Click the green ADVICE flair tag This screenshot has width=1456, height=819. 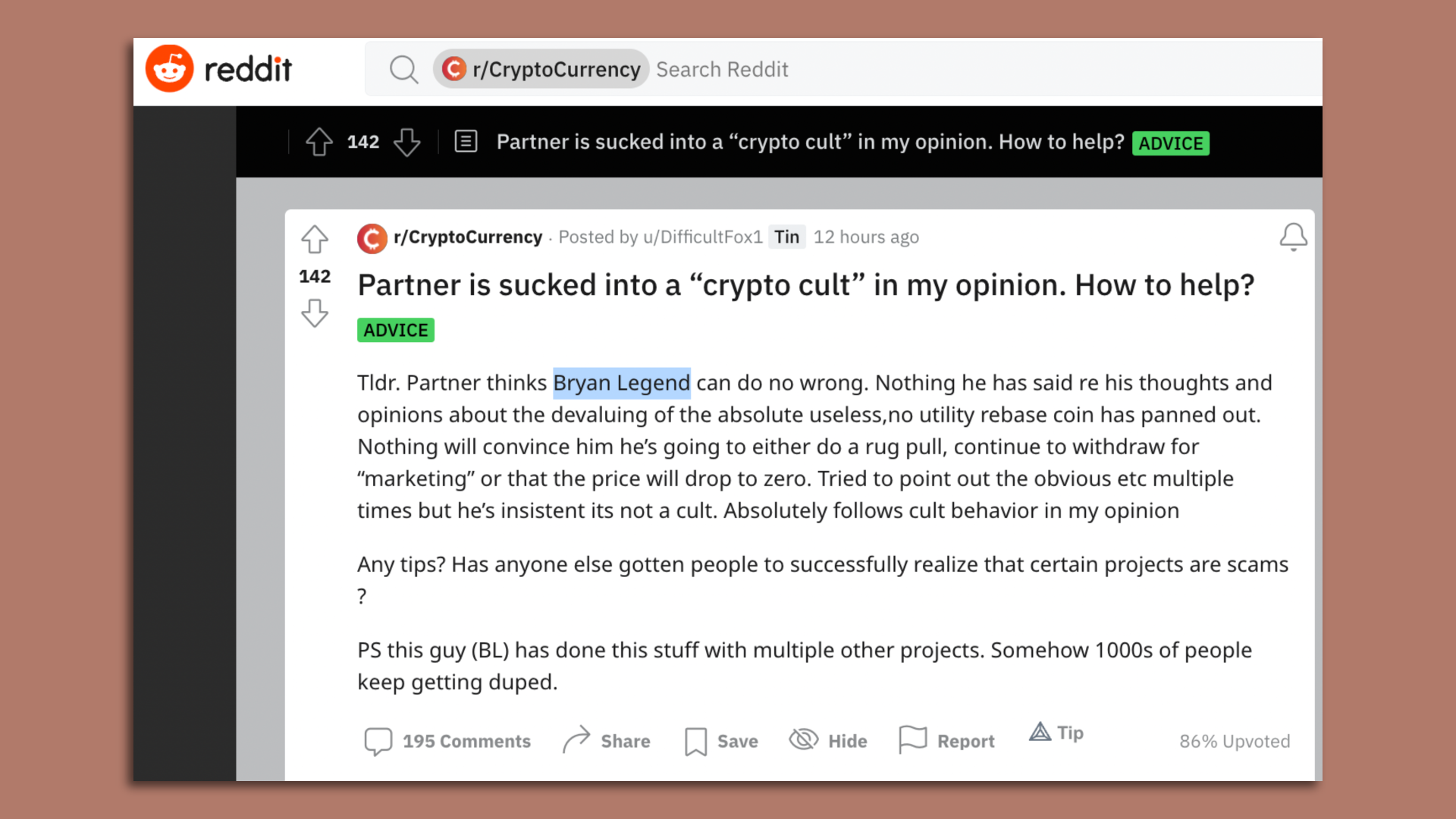pyautogui.click(x=395, y=329)
